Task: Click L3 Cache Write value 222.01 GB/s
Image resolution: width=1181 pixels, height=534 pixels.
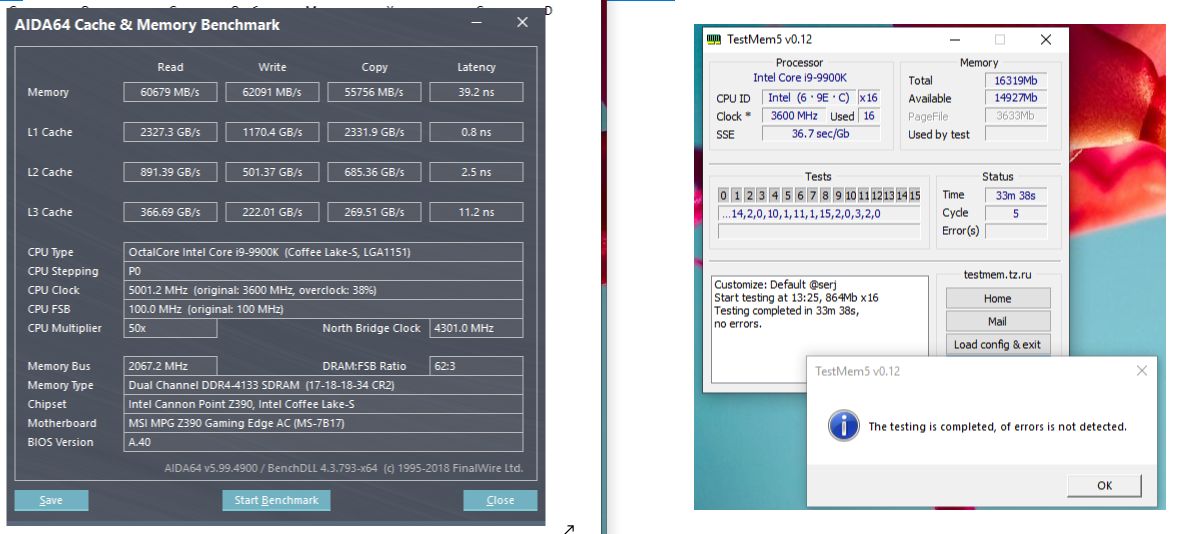Action: [272, 212]
